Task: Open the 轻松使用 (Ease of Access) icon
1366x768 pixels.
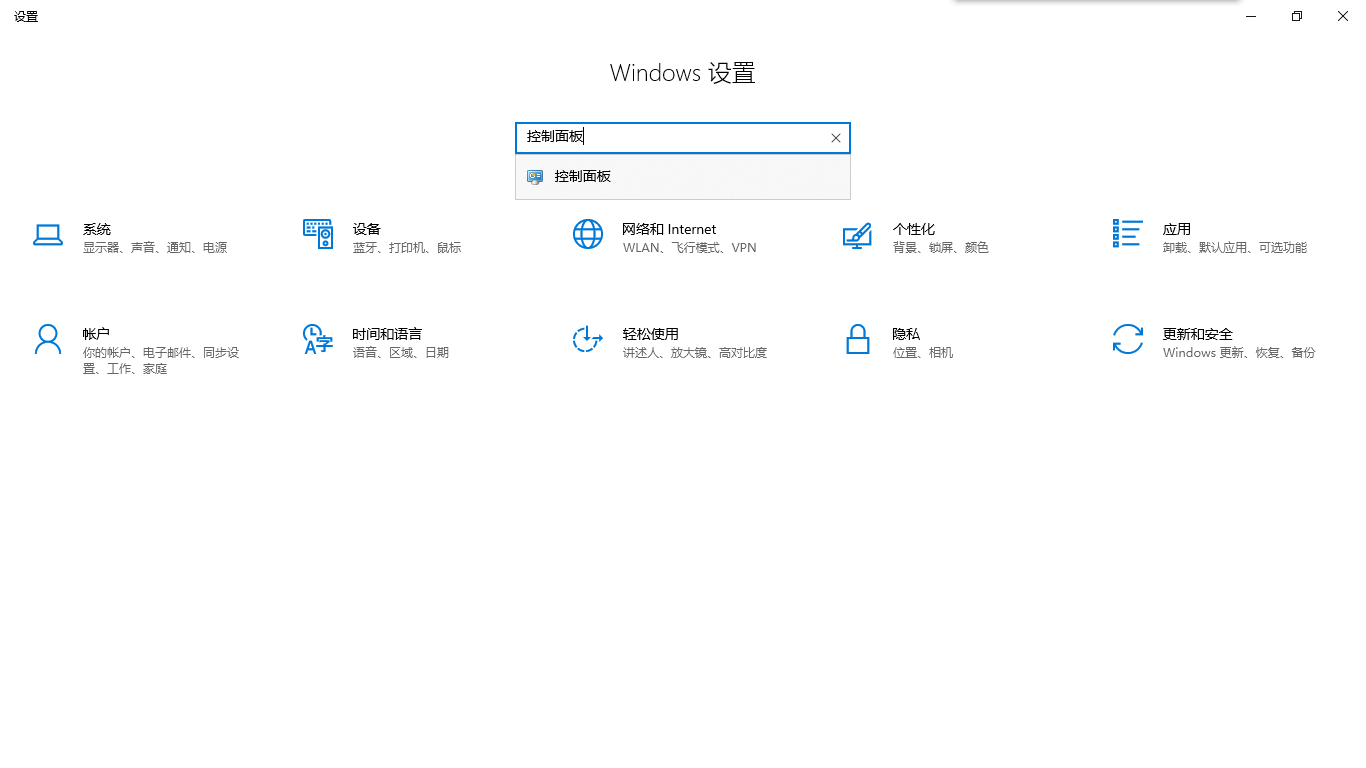Action: 588,339
